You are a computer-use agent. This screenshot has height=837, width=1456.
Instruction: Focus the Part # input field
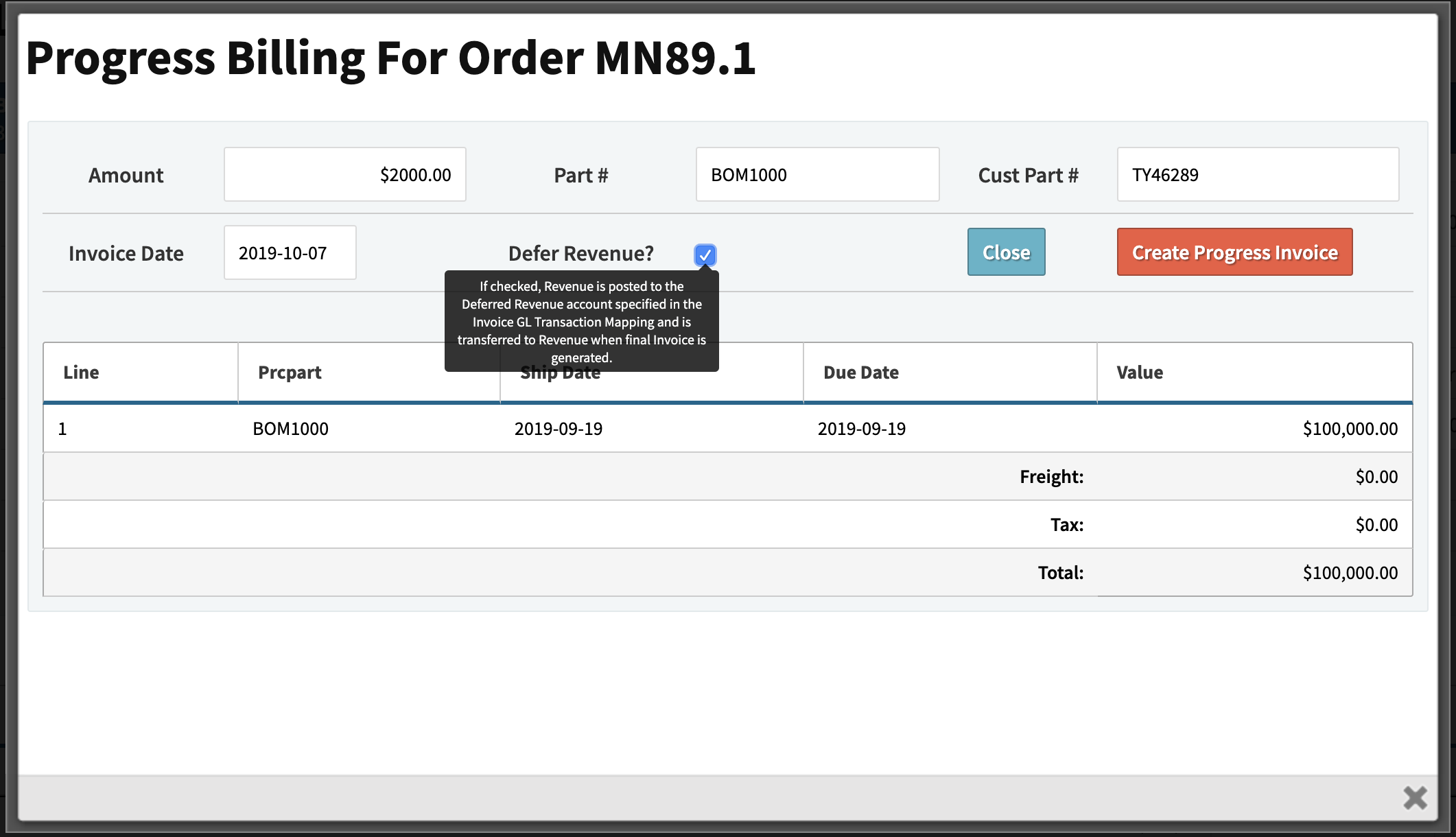tap(817, 174)
